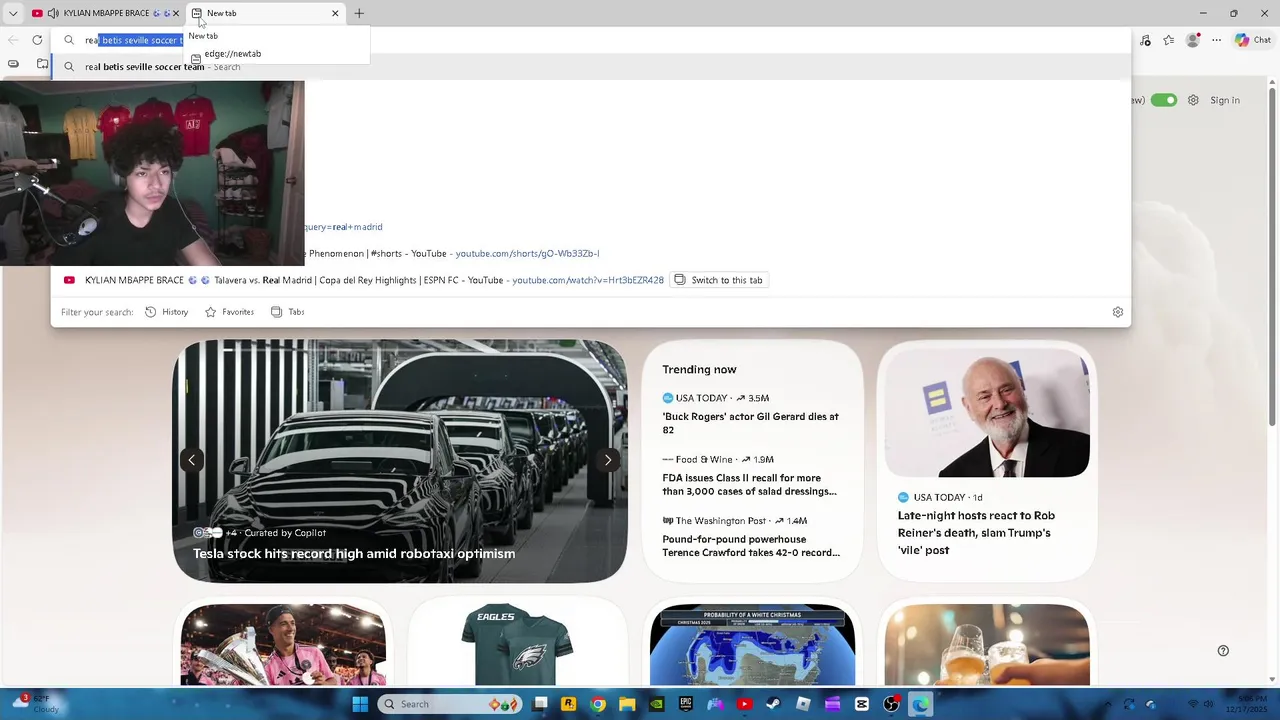Open Epic Games Launcher from taskbar
Image resolution: width=1280 pixels, height=720 pixels.
686,704
